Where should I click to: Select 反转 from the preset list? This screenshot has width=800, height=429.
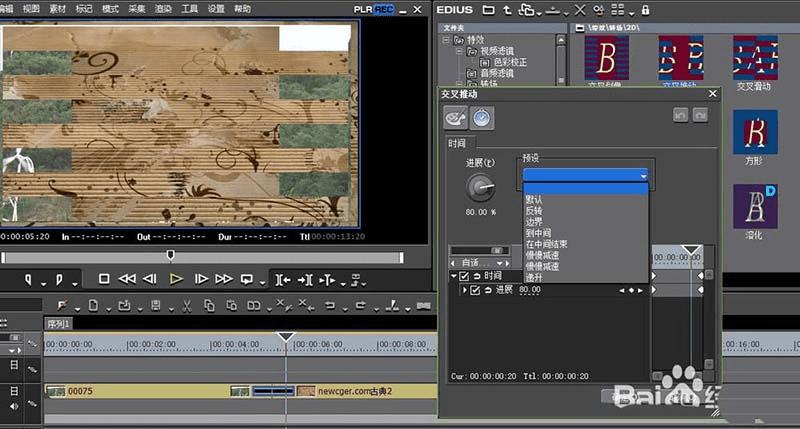click(x=535, y=210)
